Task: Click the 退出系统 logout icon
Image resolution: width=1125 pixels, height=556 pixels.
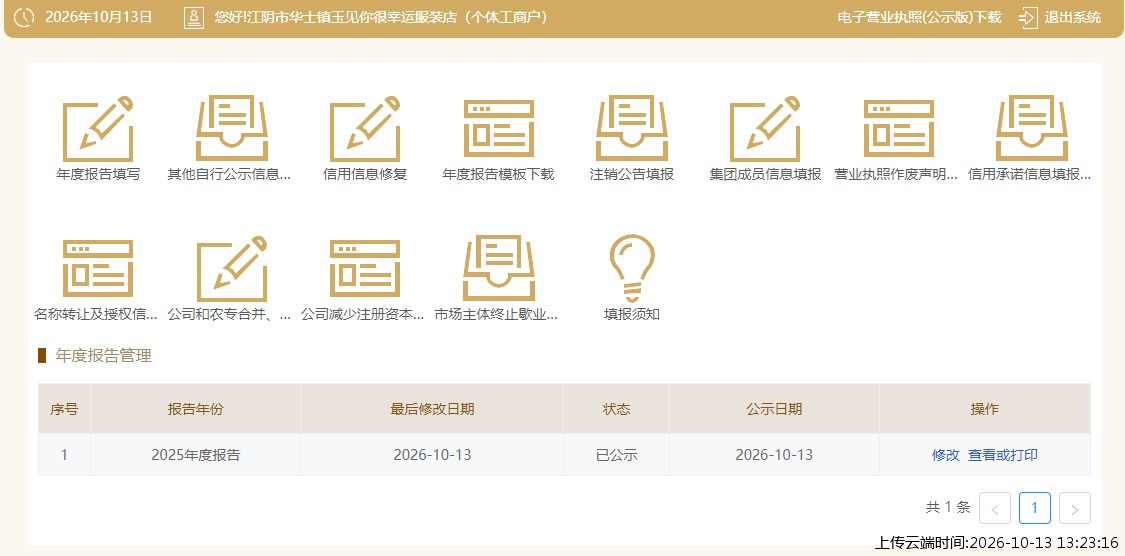Action: pyautogui.click(x=1027, y=17)
